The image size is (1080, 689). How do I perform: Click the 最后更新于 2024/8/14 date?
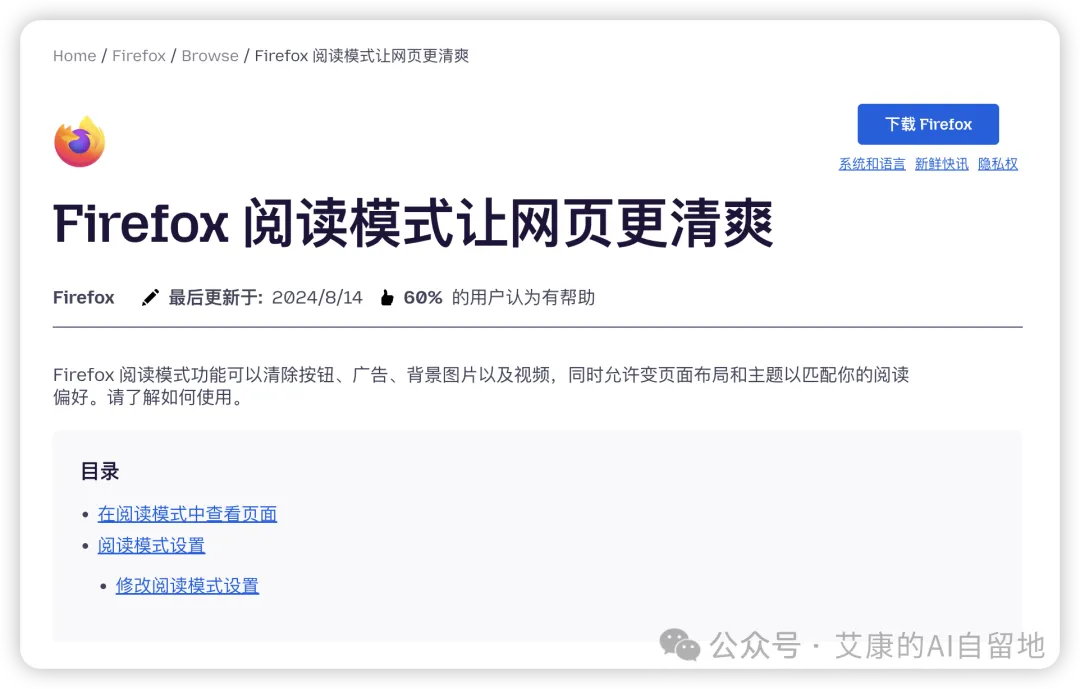(265, 298)
